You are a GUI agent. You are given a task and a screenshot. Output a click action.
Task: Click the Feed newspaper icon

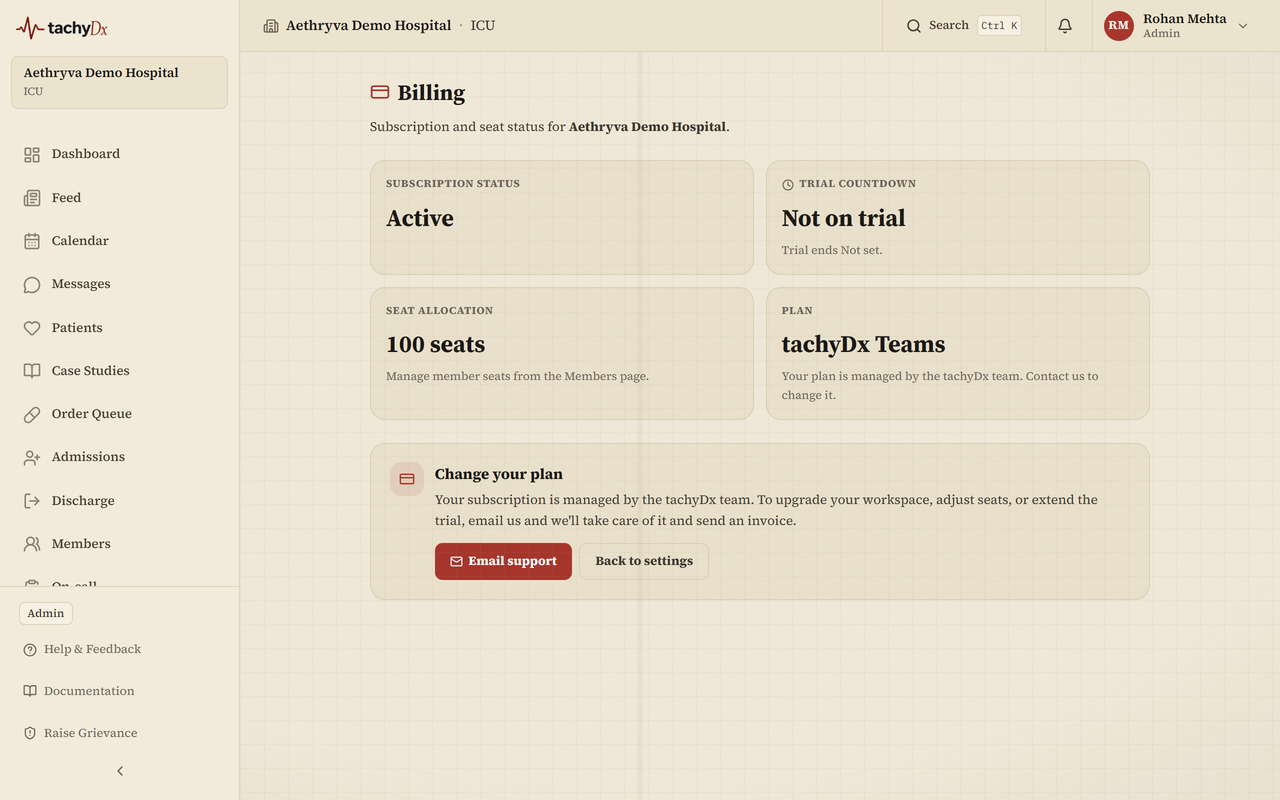click(x=32, y=198)
